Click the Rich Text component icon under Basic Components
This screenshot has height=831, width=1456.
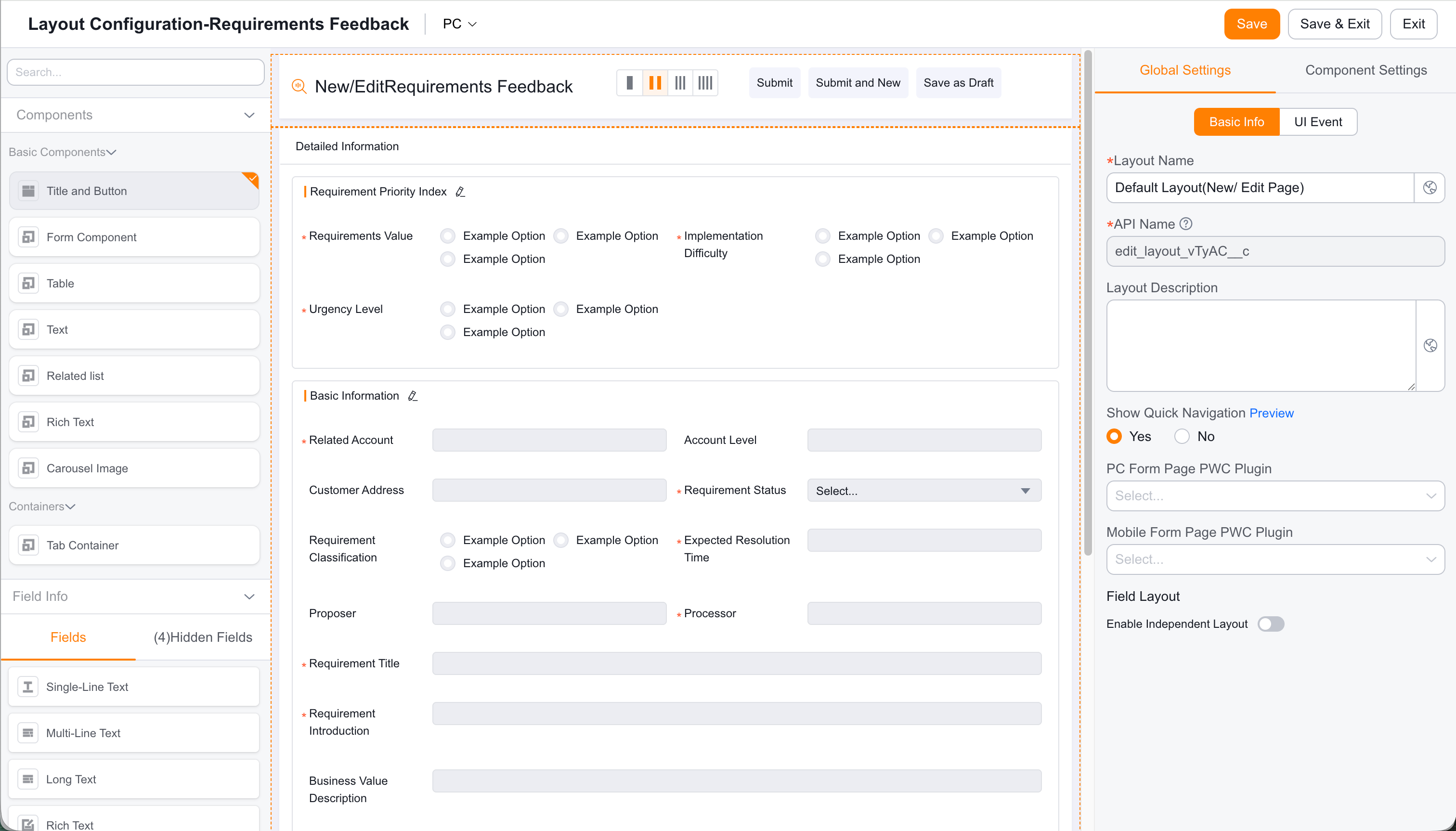(28, 422)
